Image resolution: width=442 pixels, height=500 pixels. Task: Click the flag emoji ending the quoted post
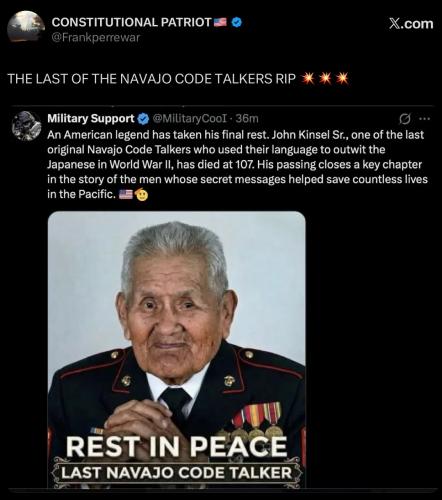tap(126, 194)
